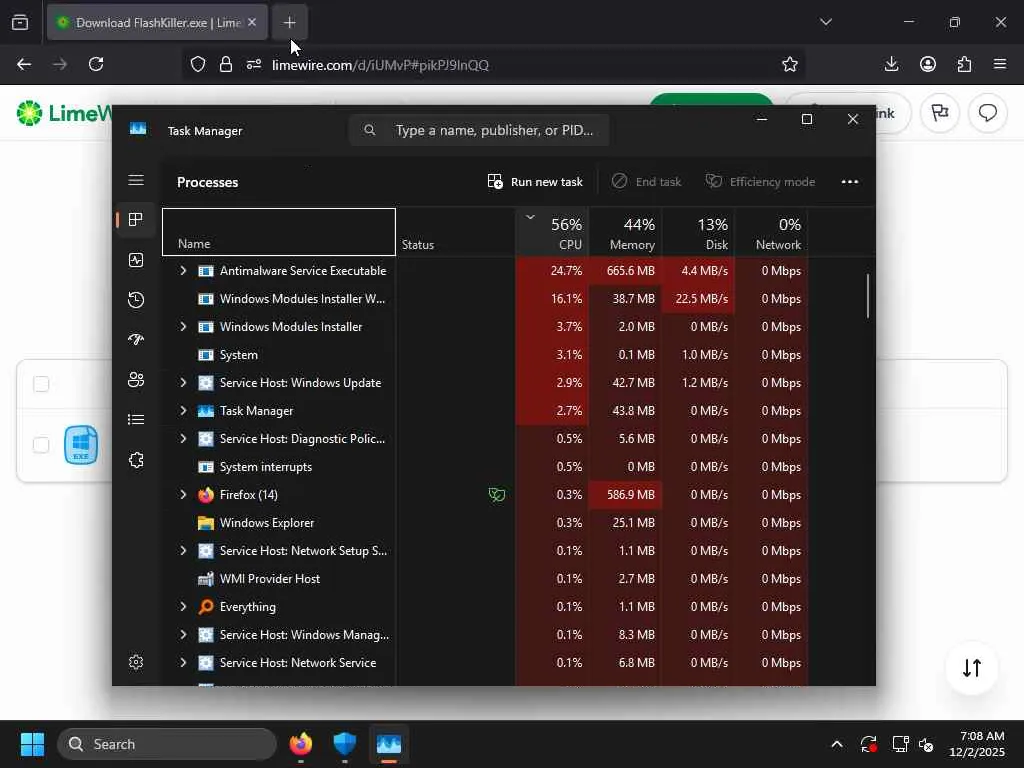Open a new Firefox tab

[289, 23]
